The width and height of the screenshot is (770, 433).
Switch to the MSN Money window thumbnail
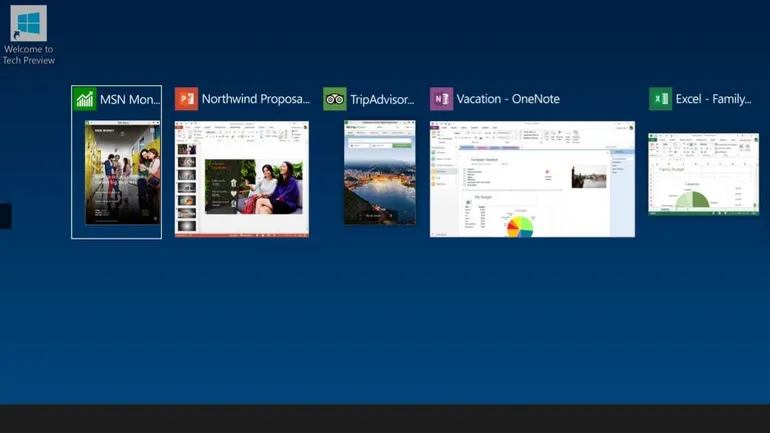(123, 173)
